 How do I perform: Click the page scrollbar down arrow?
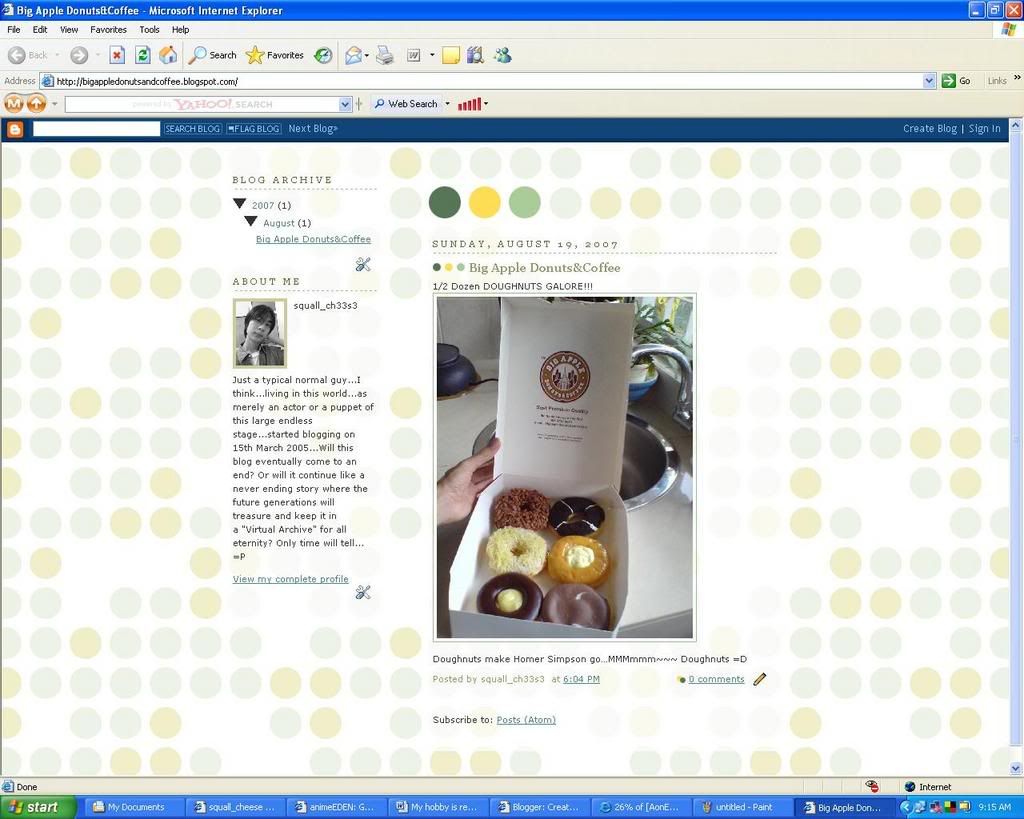1016,768
